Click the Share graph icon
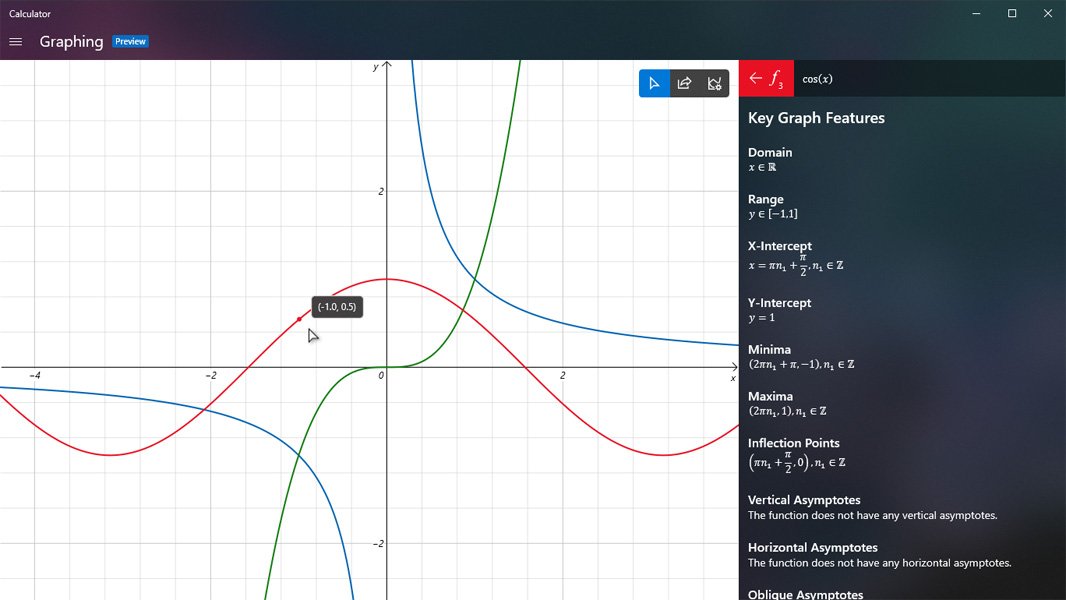1066x600 pixels. pos(684,83)
